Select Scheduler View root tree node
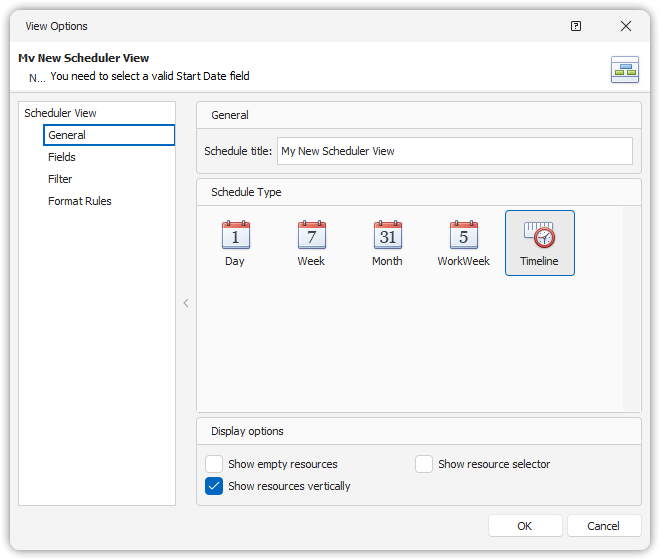Image resolution: width=660 pixels, height=560 pixels. point(60,113)
